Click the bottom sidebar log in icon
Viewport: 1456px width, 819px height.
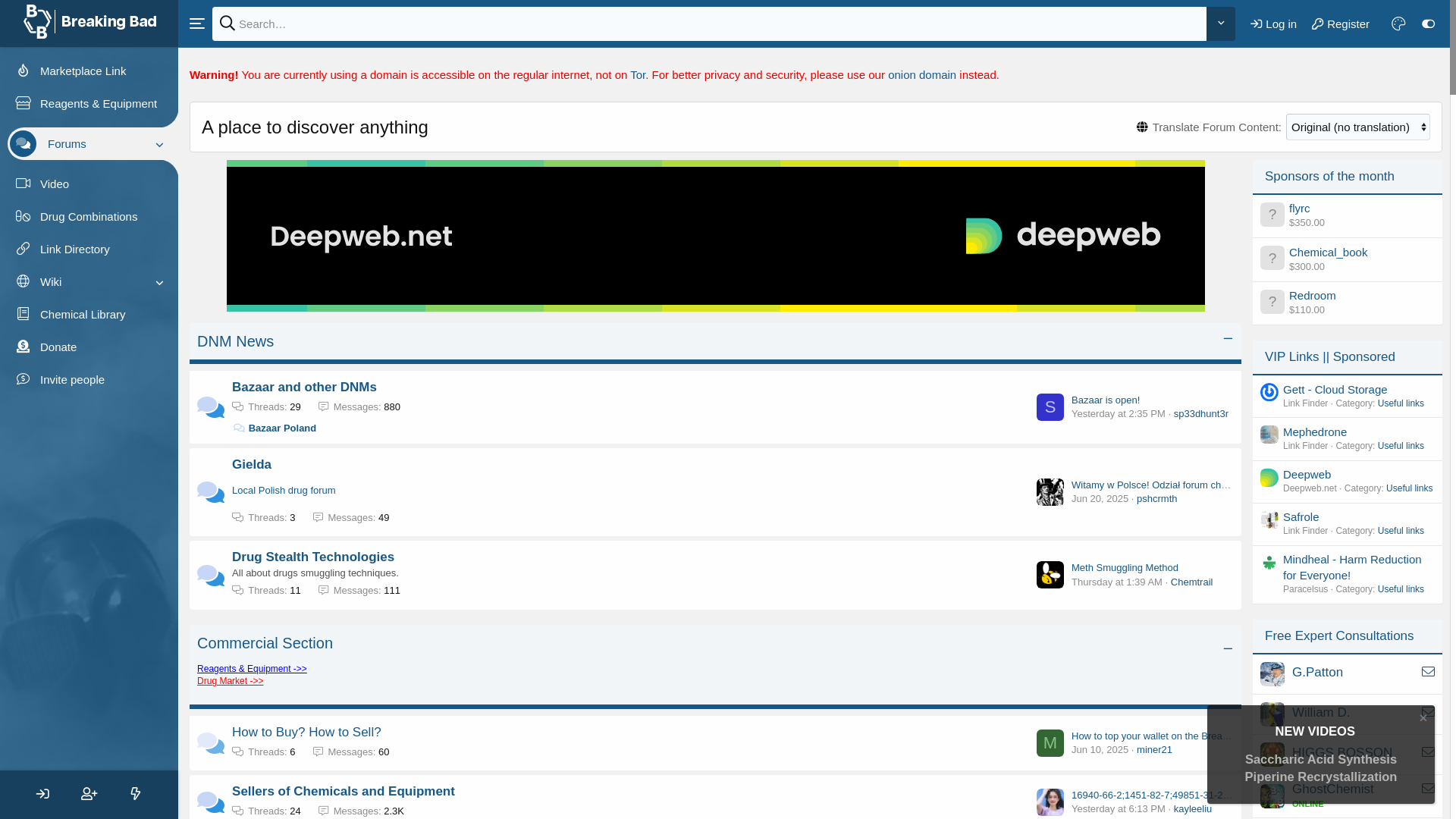[42, 794]
